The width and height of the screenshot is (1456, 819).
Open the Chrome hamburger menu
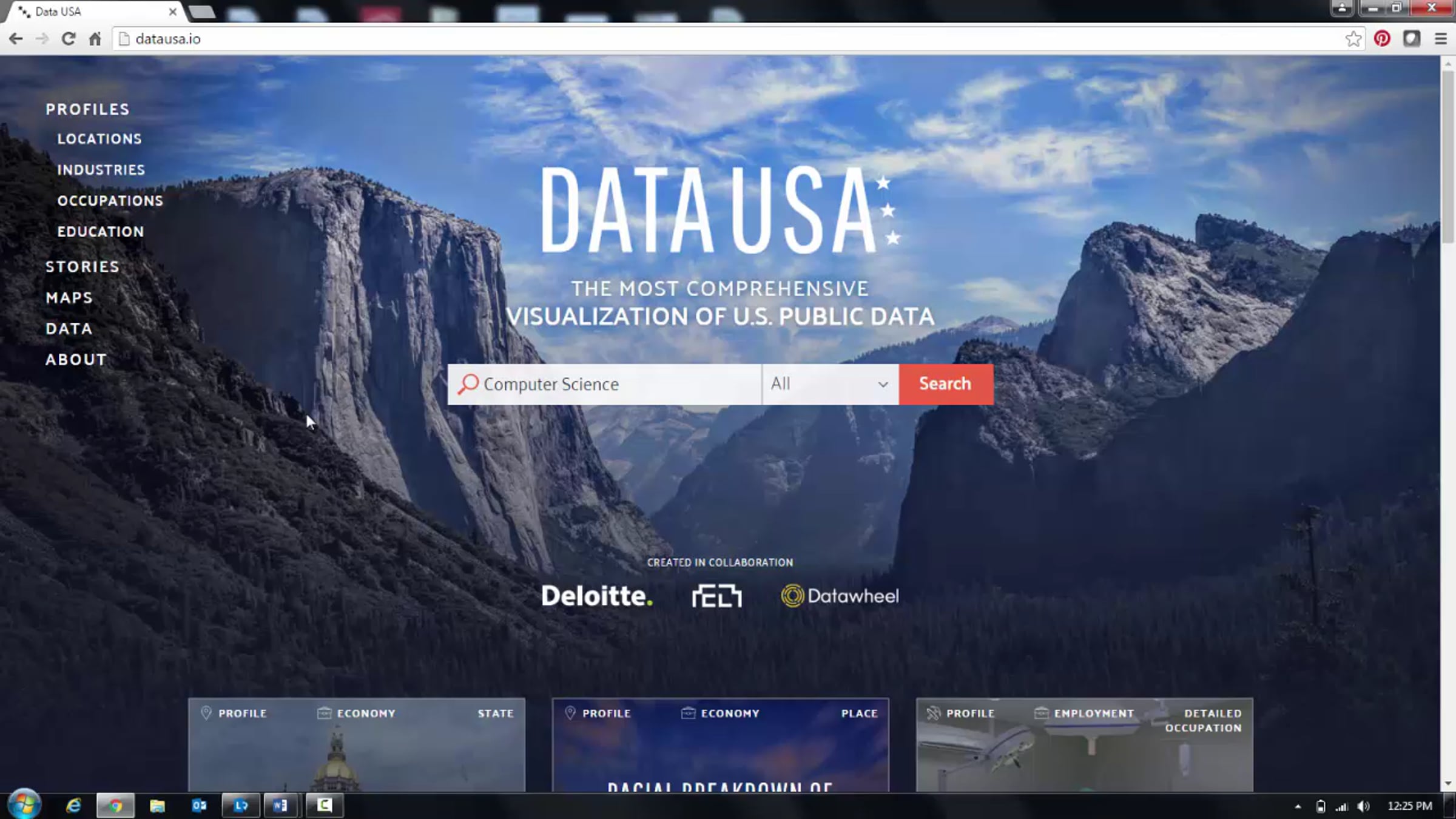[1441, 39]
